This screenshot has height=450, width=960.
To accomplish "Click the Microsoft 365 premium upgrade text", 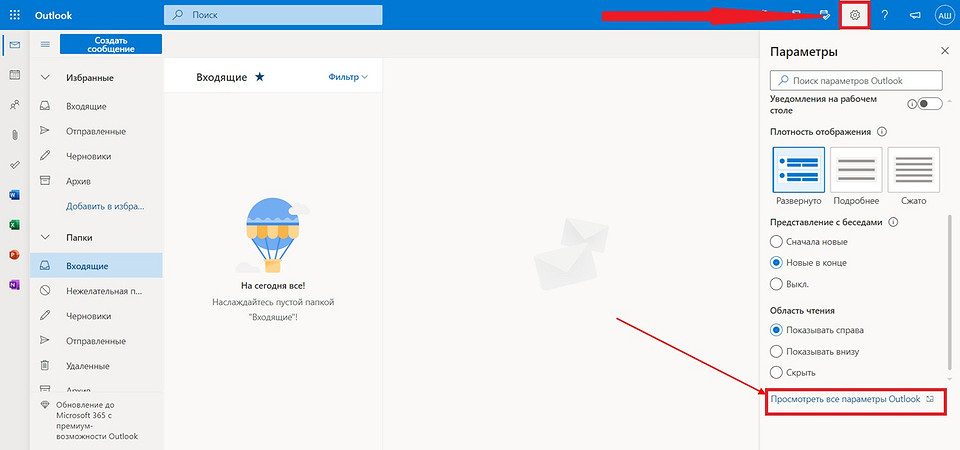I will click(x=97, y=421).
